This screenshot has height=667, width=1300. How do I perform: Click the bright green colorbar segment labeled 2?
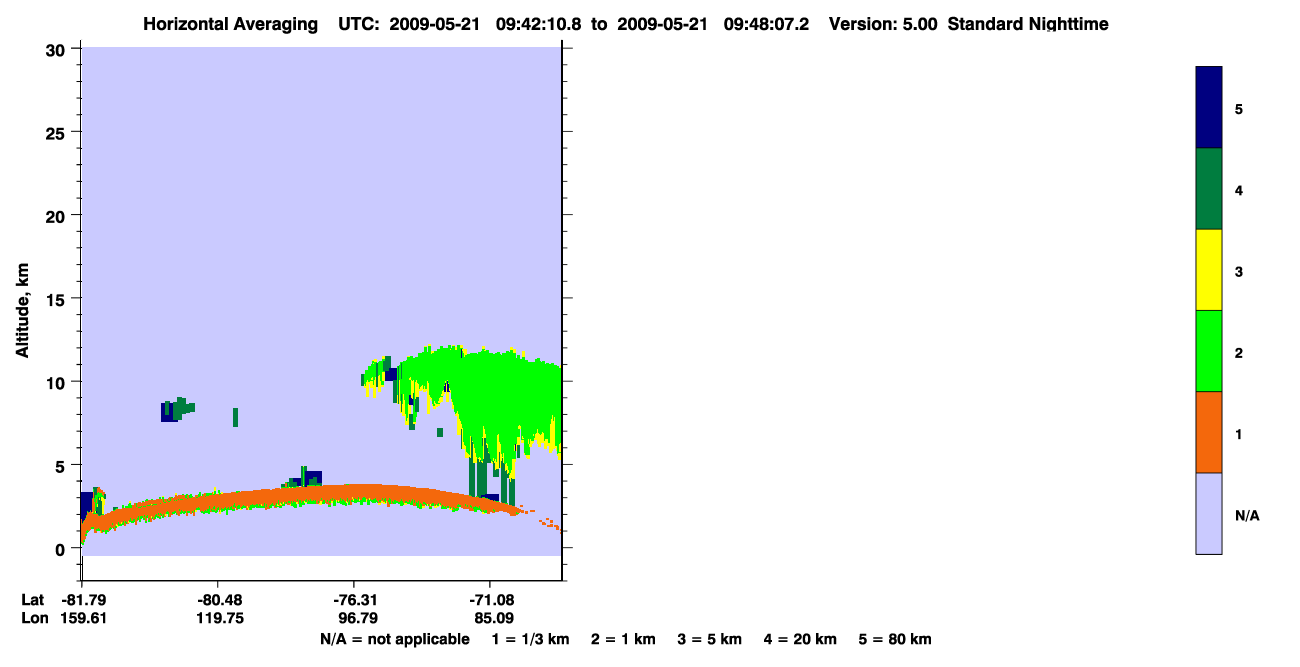click(x=1209, y=351)
